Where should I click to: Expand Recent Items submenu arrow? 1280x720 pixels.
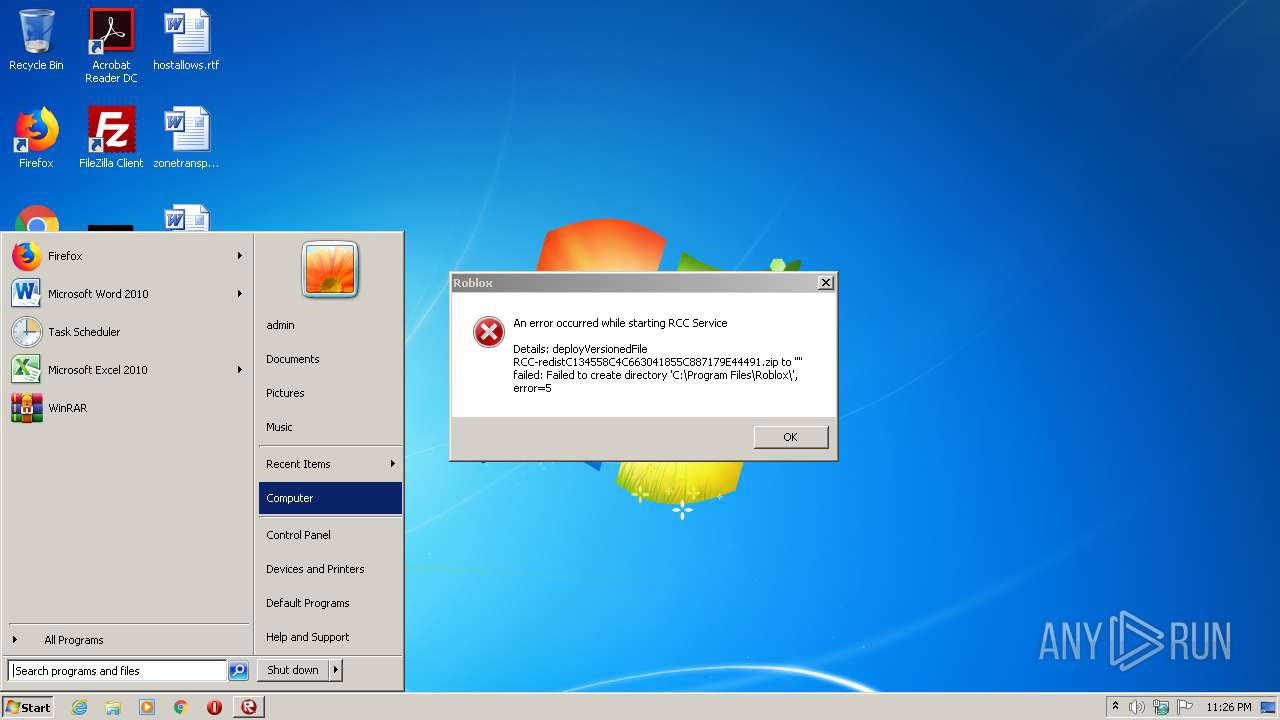click(x=393, y=464)
